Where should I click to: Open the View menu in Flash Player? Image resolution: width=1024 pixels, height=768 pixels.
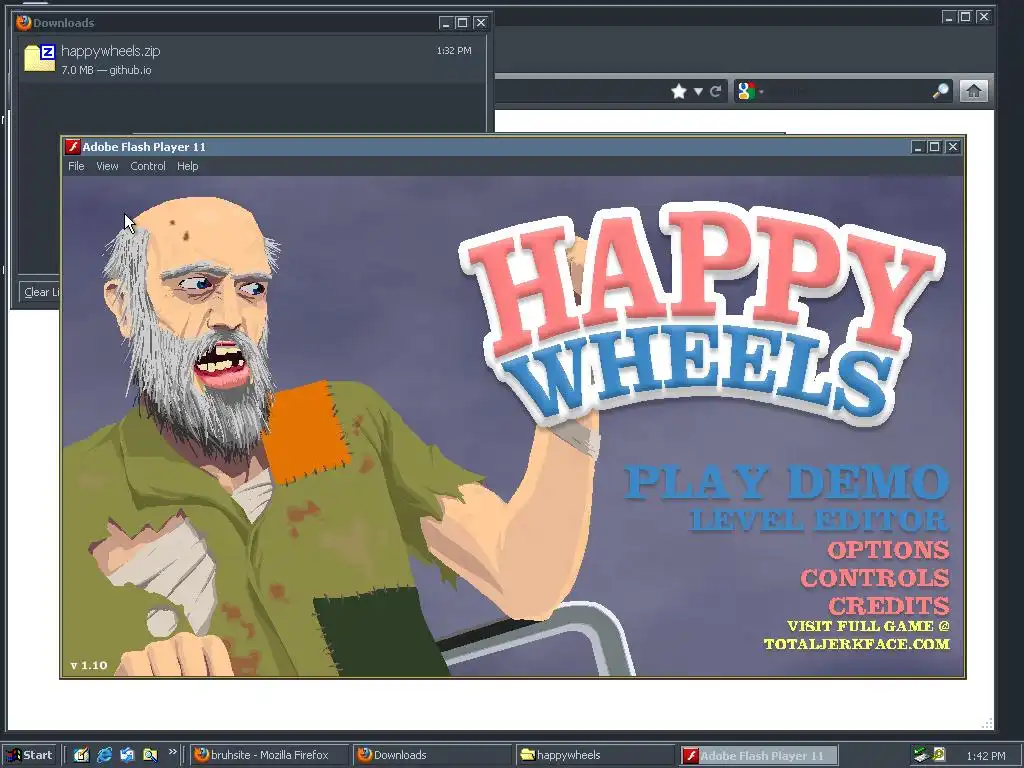pos(107,166)
